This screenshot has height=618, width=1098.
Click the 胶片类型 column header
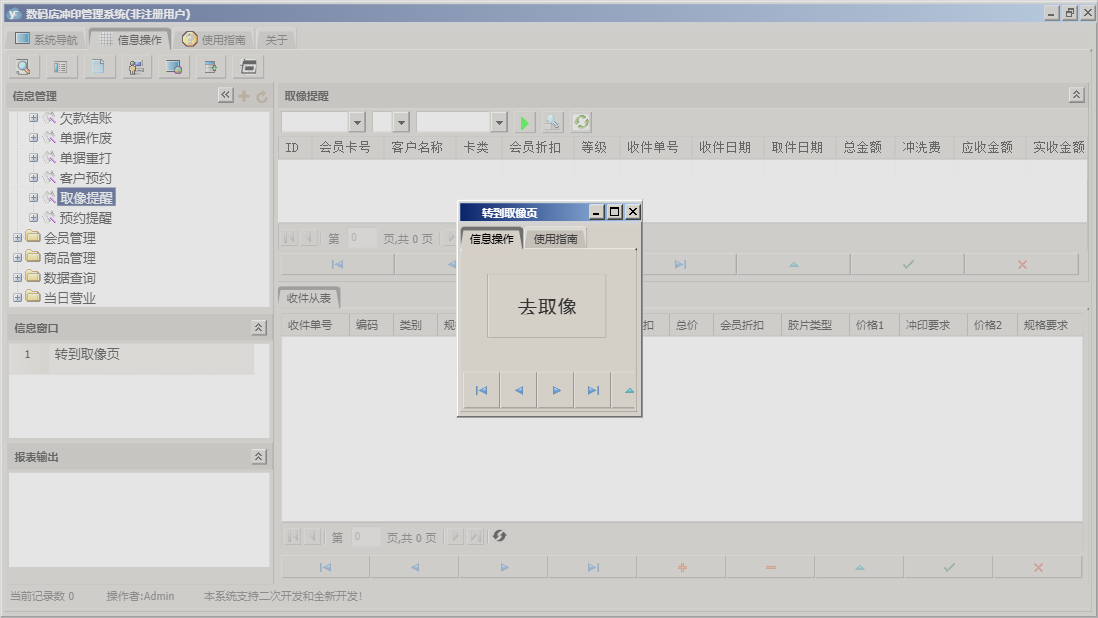(809, 325)
